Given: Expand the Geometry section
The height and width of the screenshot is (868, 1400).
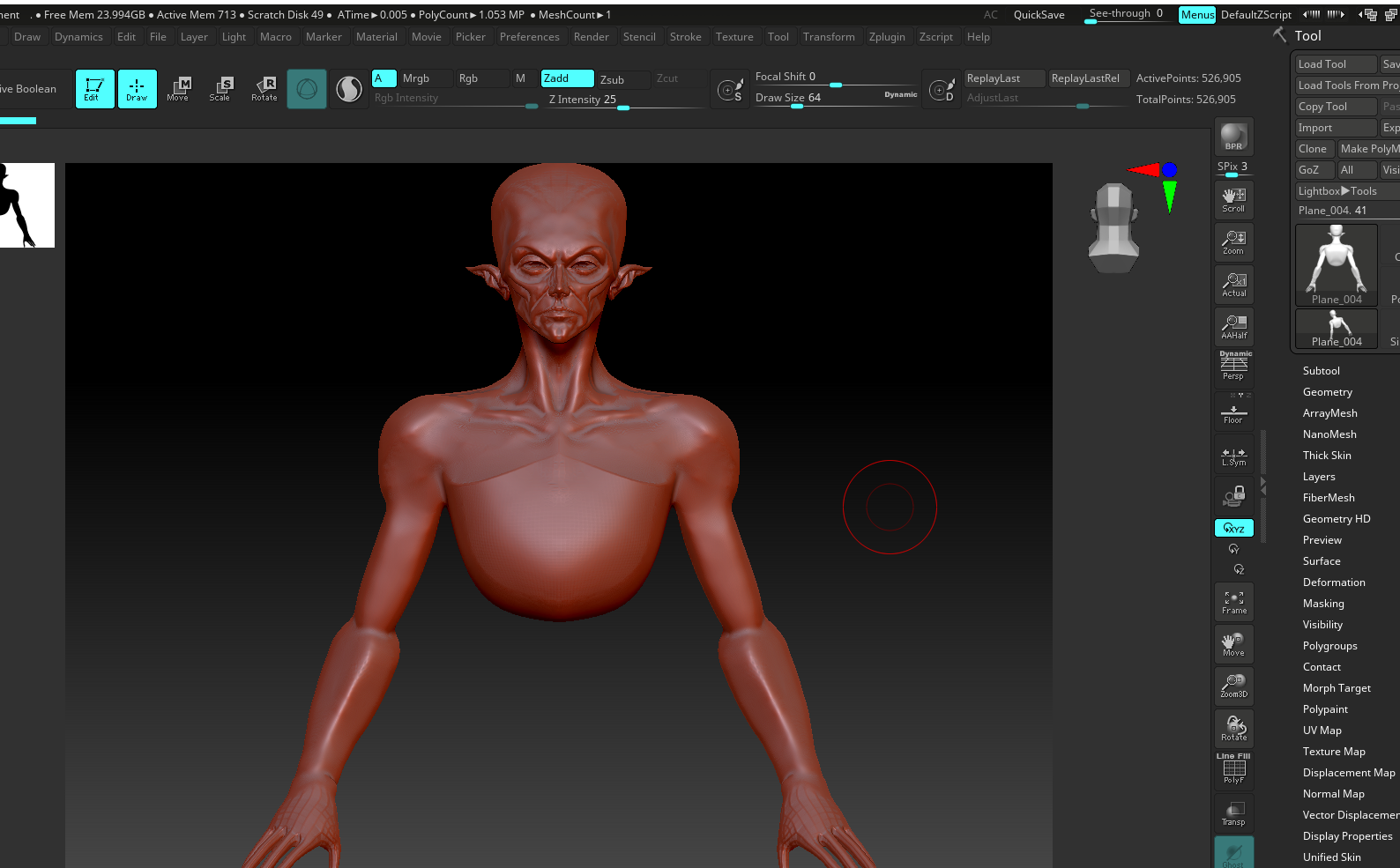Looking at the screenshot, I should 1327,392.
